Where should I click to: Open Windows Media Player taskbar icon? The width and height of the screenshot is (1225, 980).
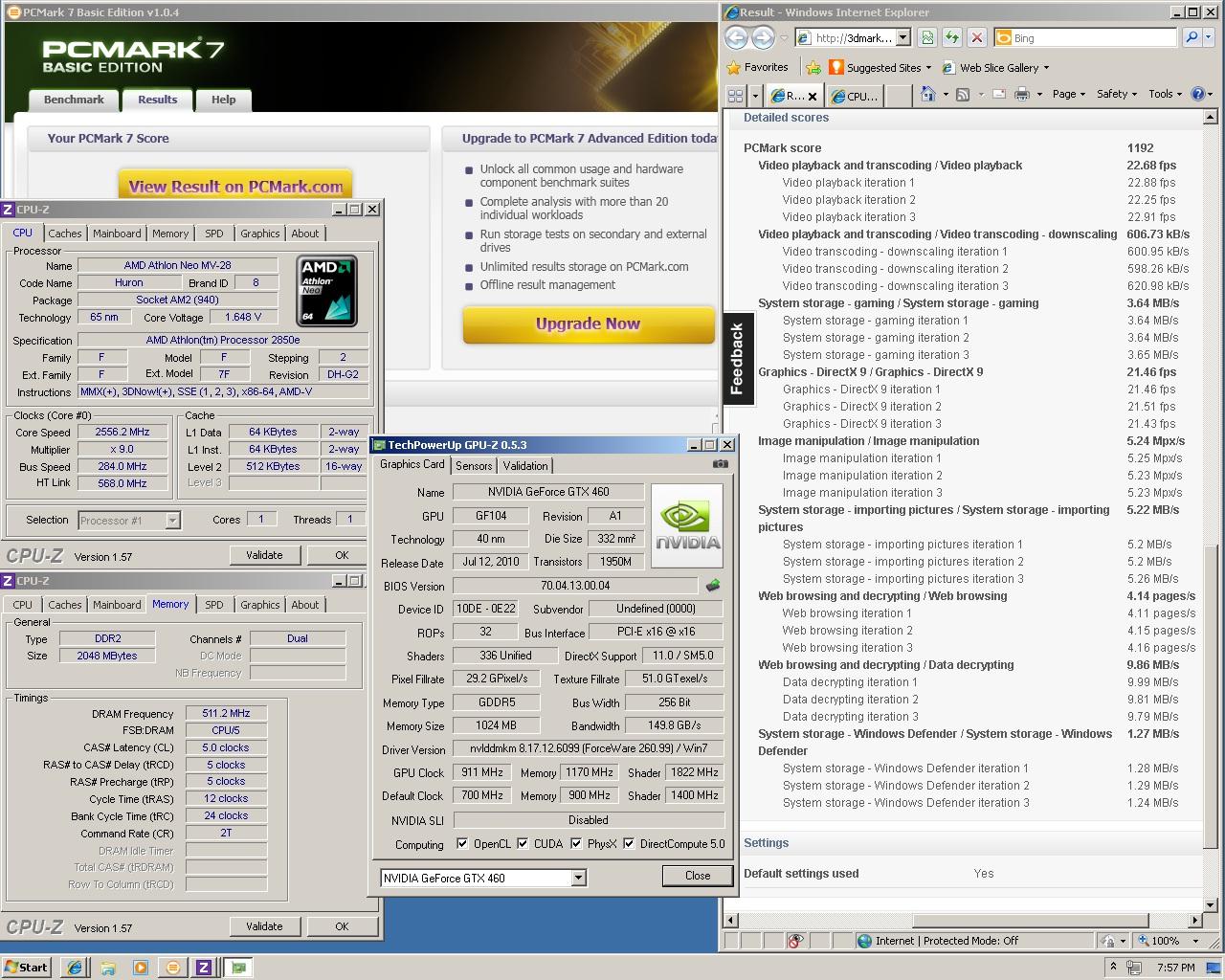coord(141,968)
